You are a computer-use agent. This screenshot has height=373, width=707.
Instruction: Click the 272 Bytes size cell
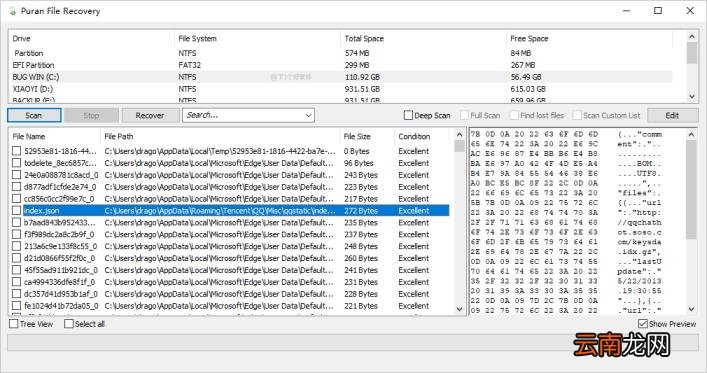[361, 211]
